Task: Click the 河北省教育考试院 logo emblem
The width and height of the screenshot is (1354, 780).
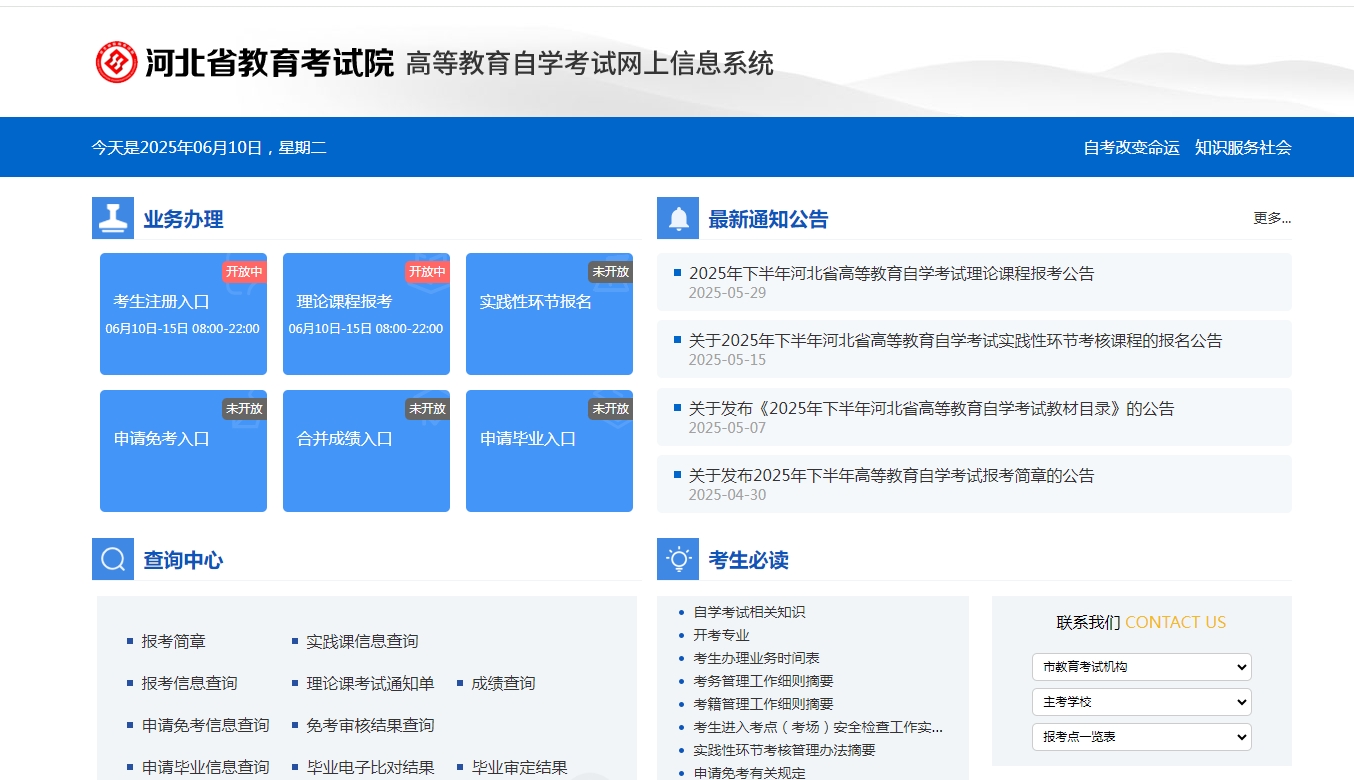Action: (x=116, y=61)
